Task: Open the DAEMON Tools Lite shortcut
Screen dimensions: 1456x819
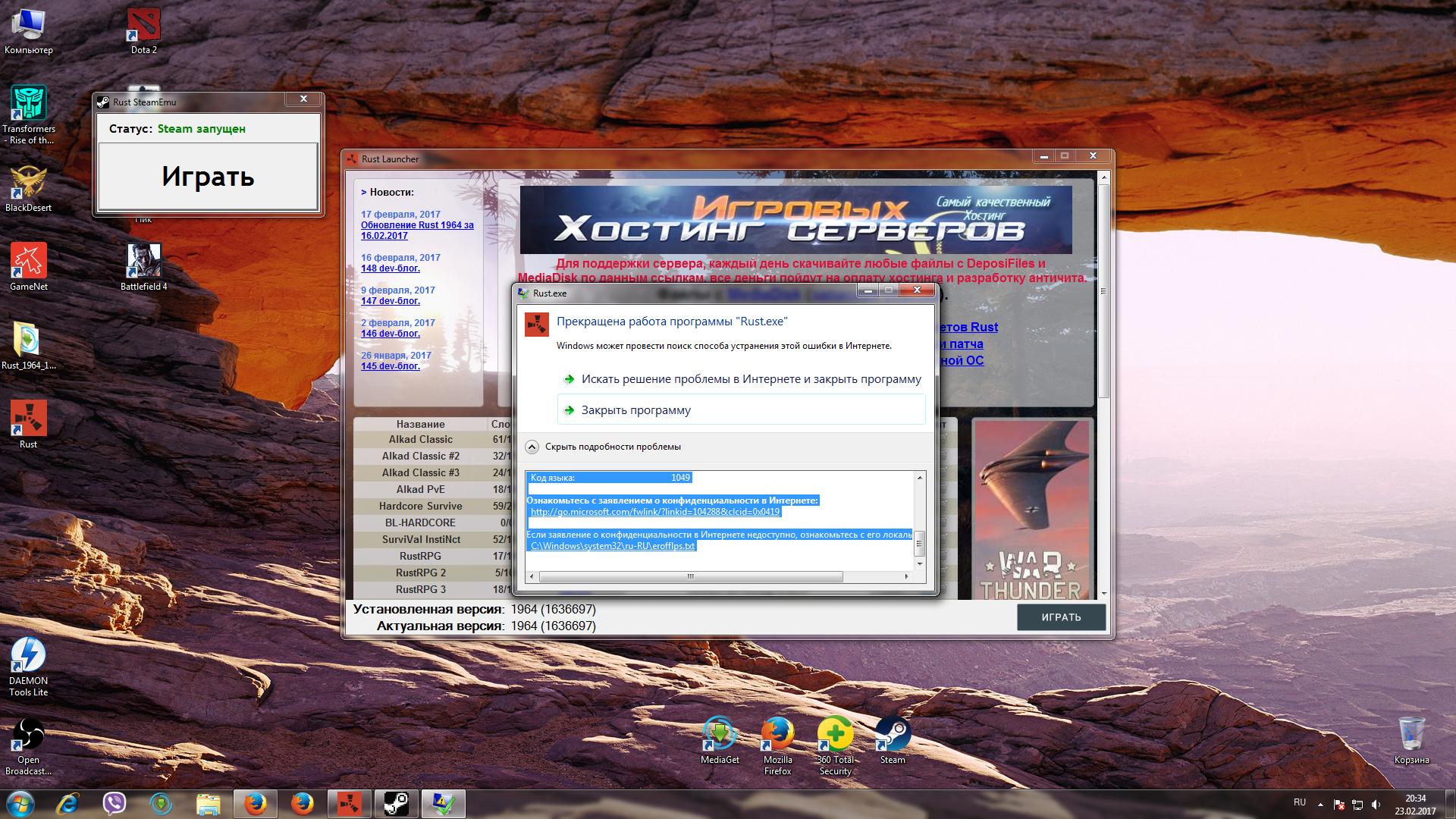Action: 29,667
